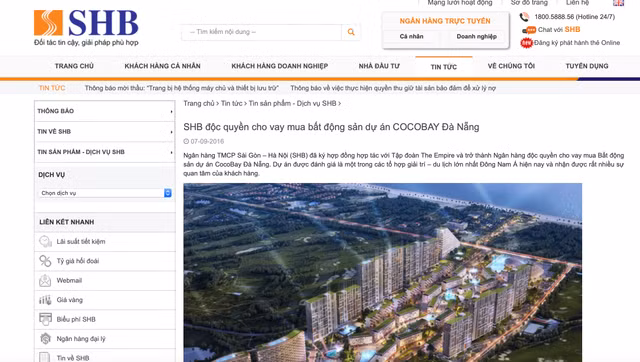The width and height of the screenshot is (640, 362).
Task: Click the LIÊN KẾT NHANH heading
Action: (x=67, y=222)
